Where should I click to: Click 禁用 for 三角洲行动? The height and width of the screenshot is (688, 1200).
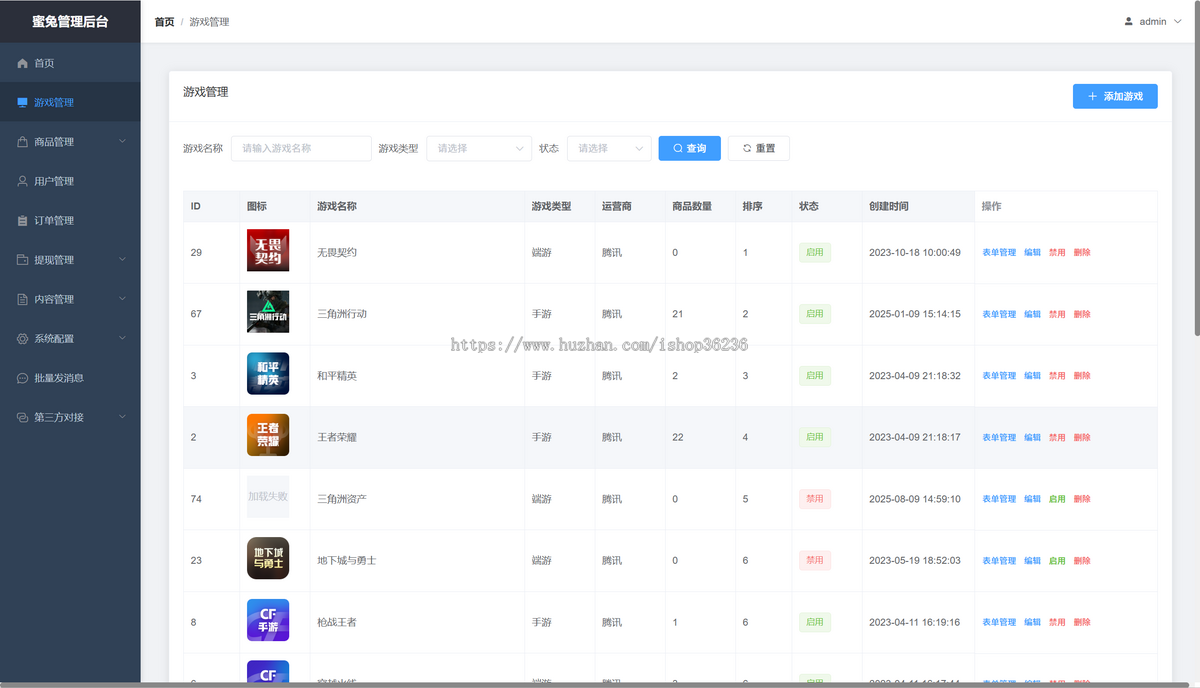click(x=1057, y=314)
